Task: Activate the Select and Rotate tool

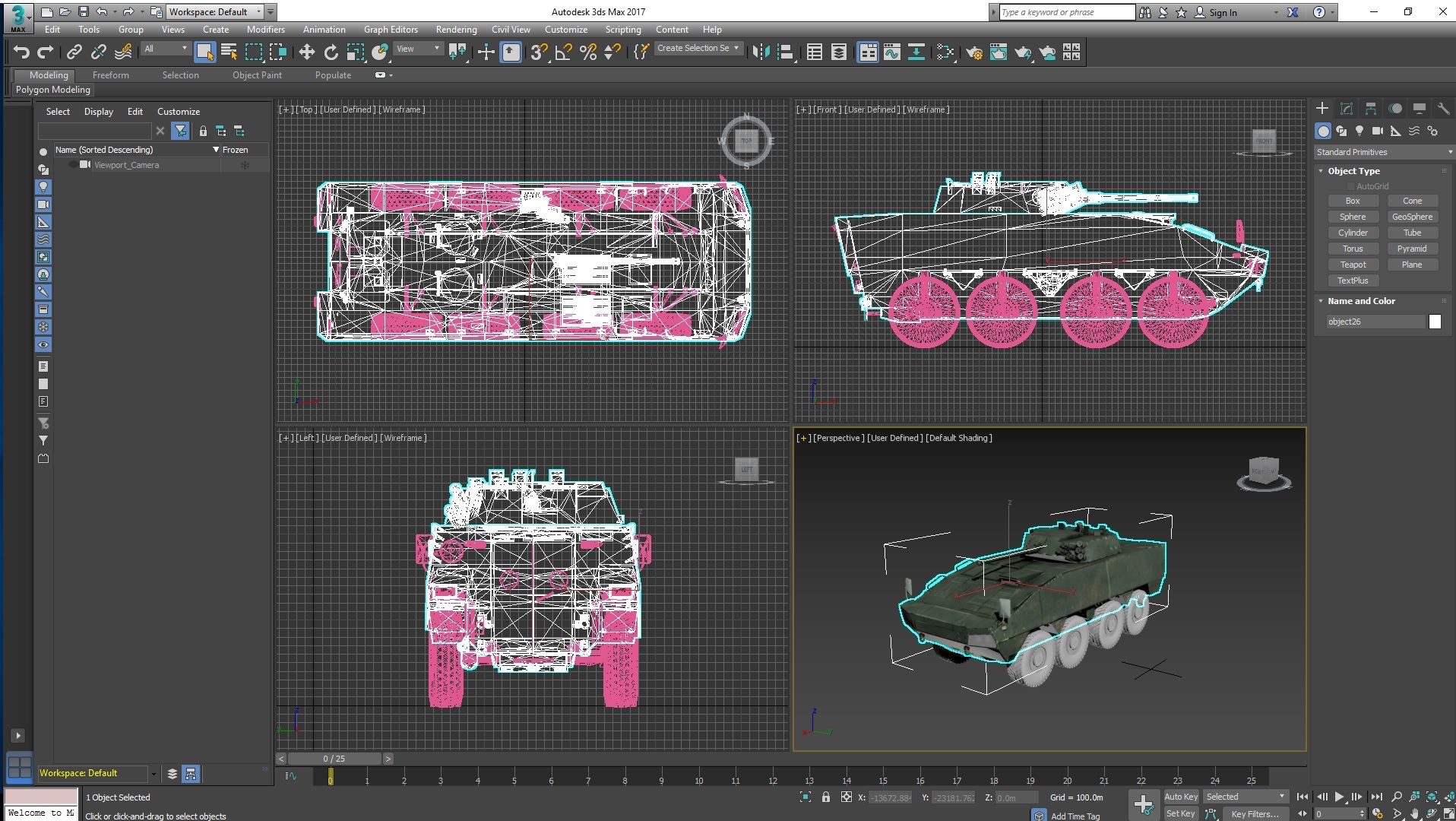Action: [x=331, y=52]
